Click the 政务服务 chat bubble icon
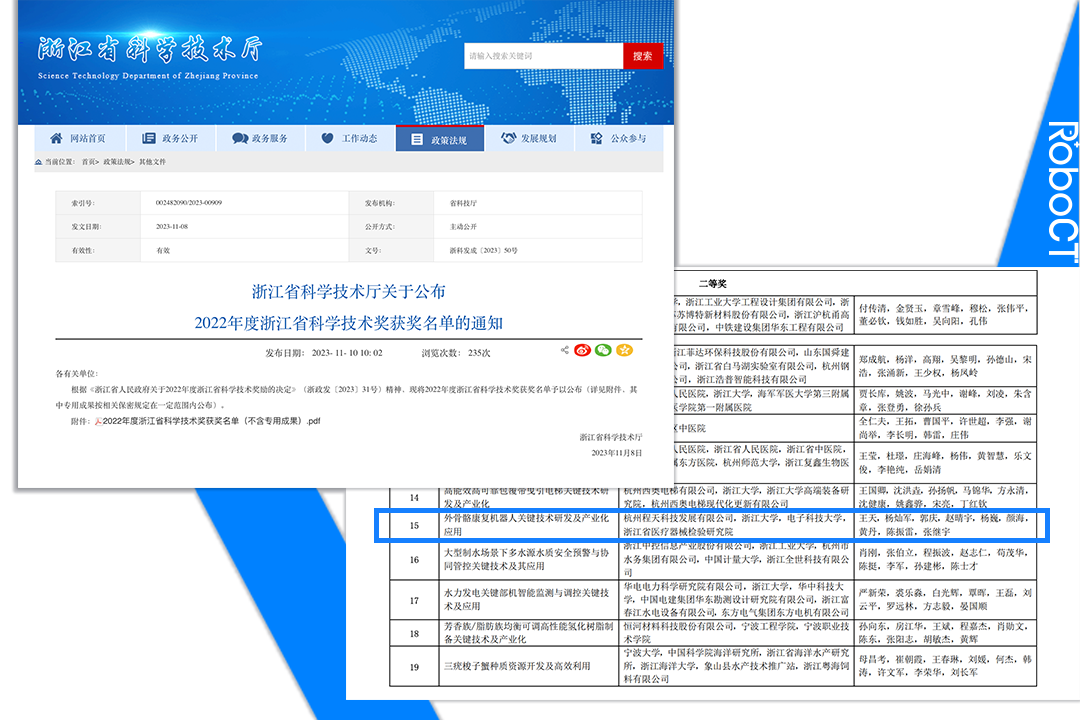Viewport: 1080px width, 720px height. tap(240, 139)
